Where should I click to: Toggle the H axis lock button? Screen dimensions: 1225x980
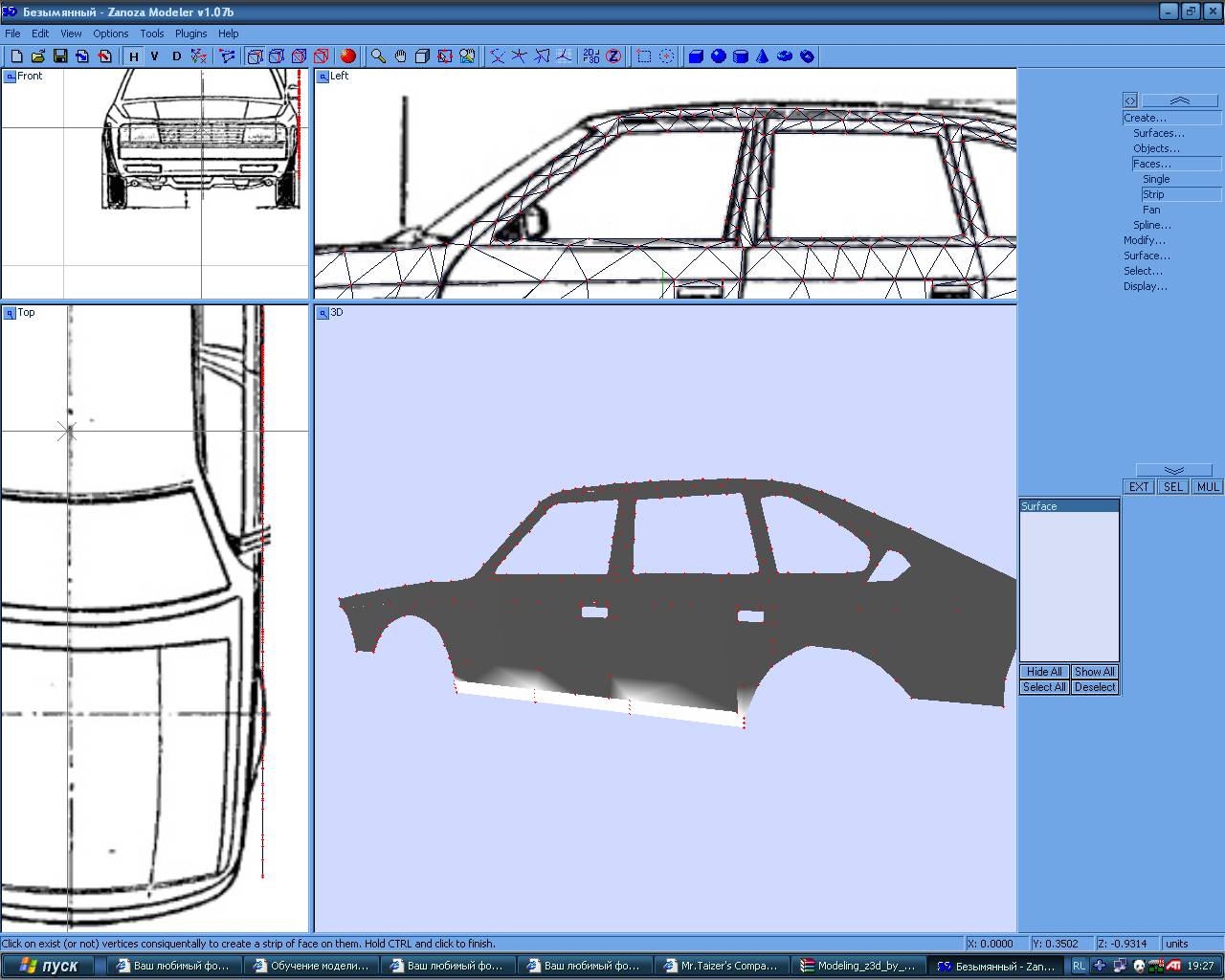tap(134, 56)
